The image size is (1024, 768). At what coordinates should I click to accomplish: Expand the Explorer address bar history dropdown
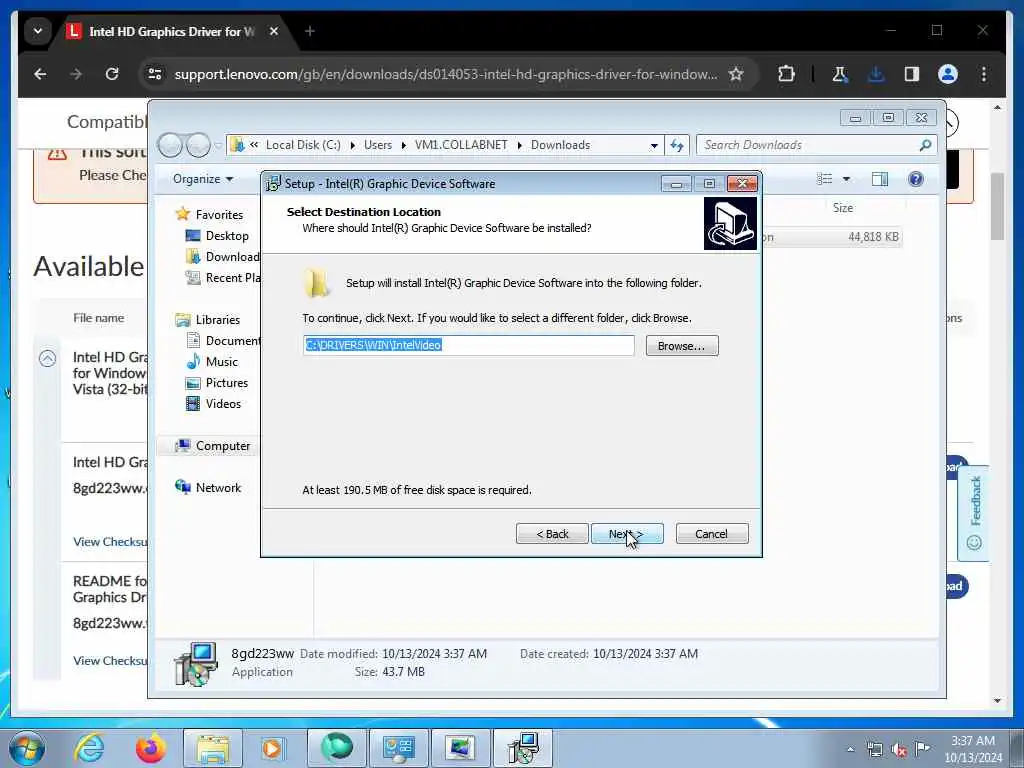pyautogui.click(x=654, y=146)
